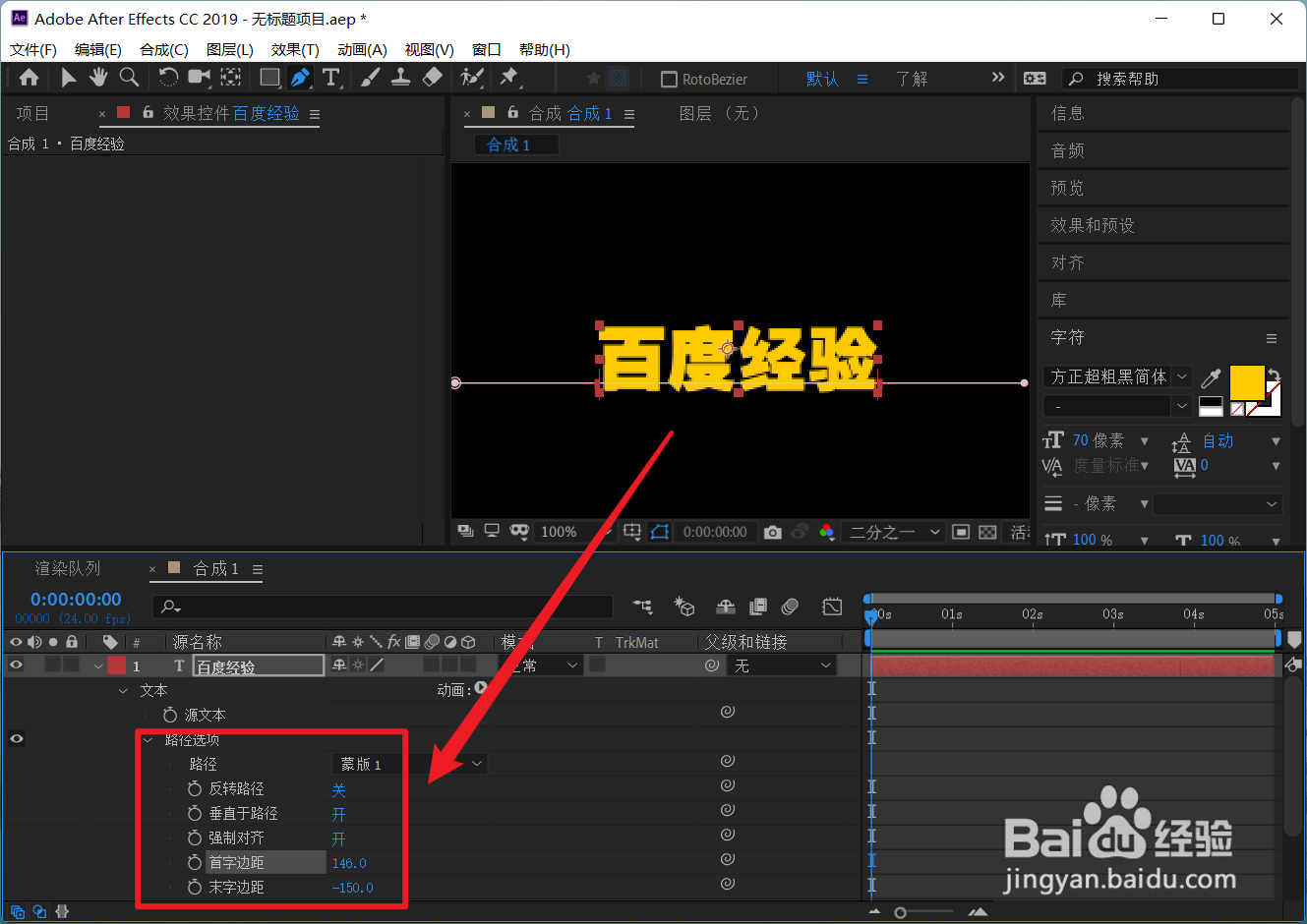
Task: Toggle mask and shape path visibility icon
Action: click(660, 532)
